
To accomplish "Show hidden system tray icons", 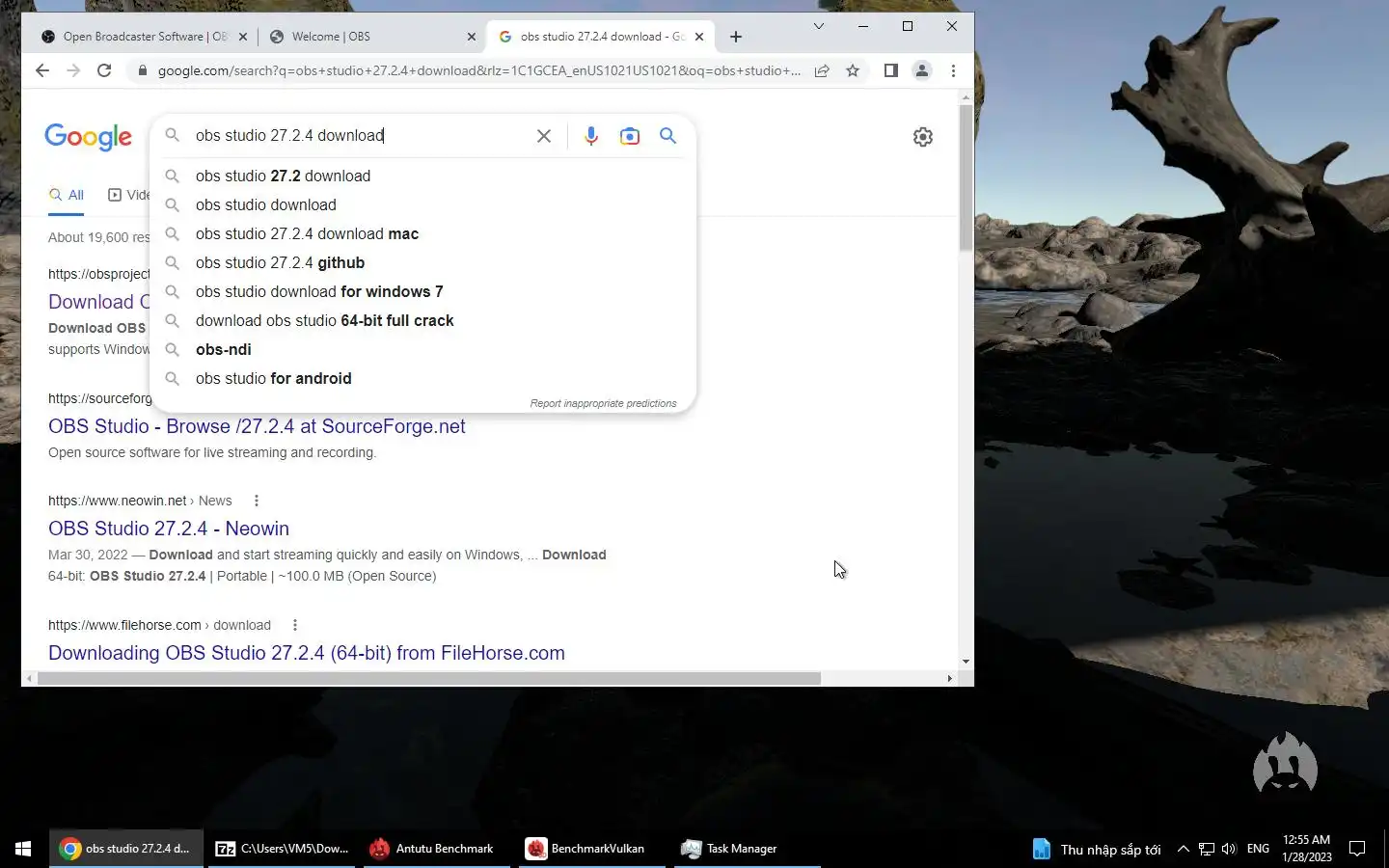I will click(1184, 849).
